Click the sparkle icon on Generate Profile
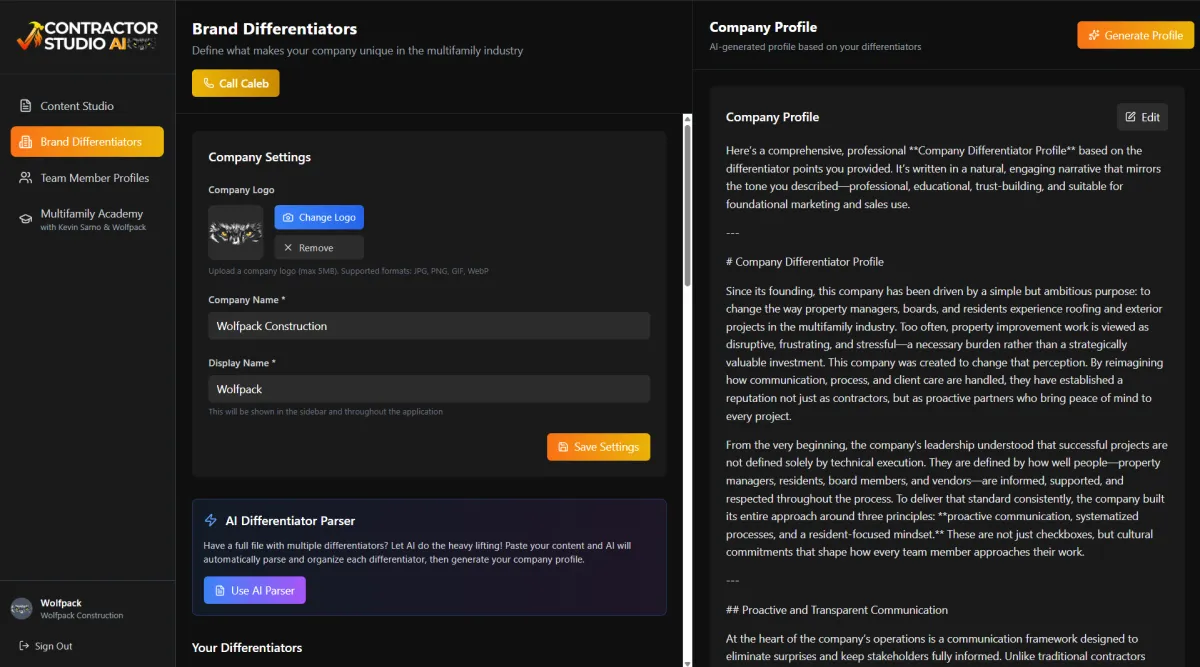1200x667 pixels. coord(1094,35)
